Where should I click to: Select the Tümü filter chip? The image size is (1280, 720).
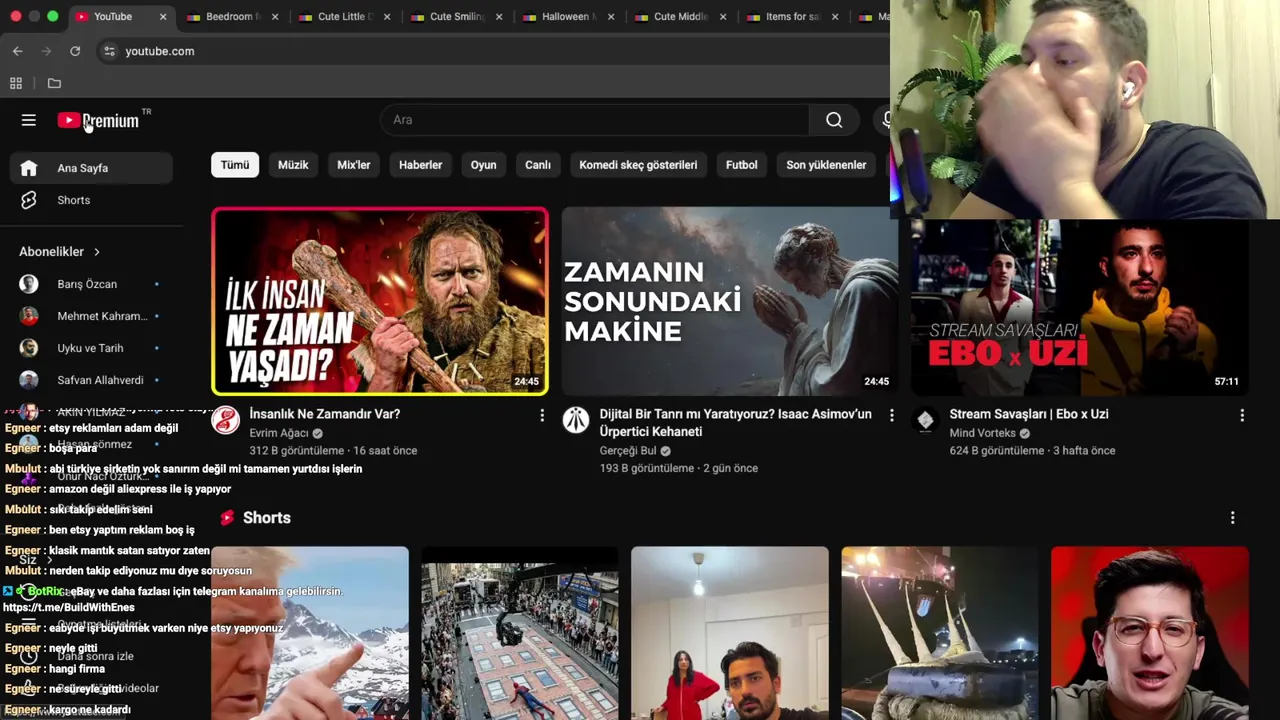235,165
